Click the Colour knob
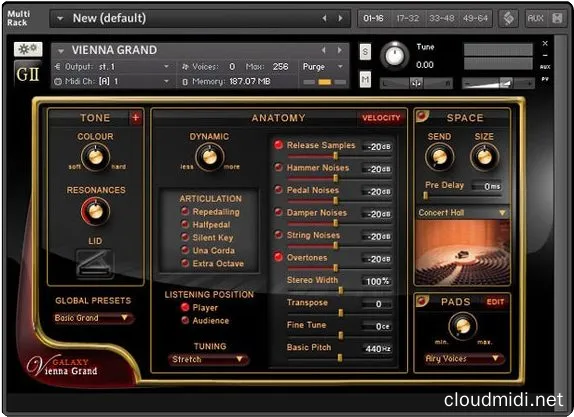The image size is (574, 417). click(x=96, y=157)
